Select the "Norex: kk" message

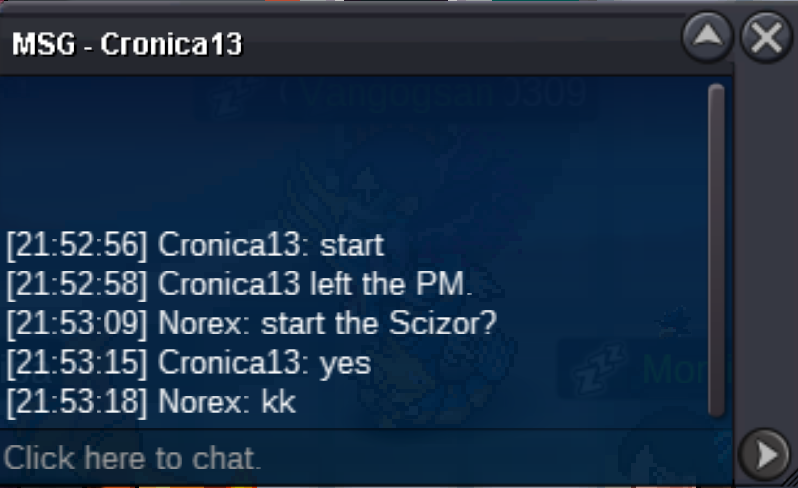[x=151, y=402]
